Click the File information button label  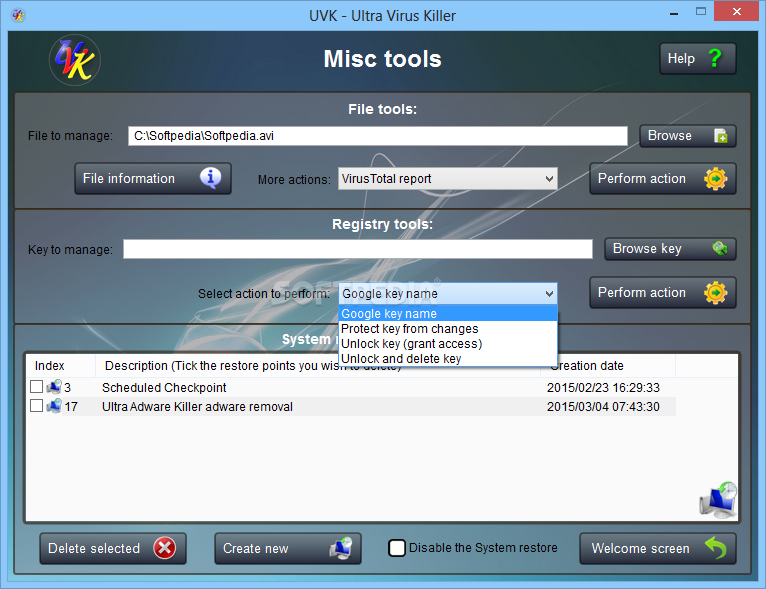point(128,179)
